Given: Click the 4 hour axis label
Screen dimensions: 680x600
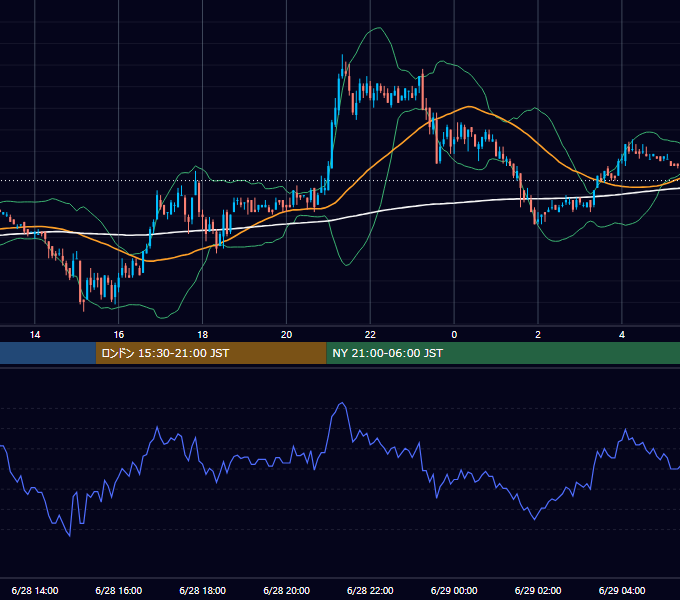Looking at the screenshot, I should point(622,335).
